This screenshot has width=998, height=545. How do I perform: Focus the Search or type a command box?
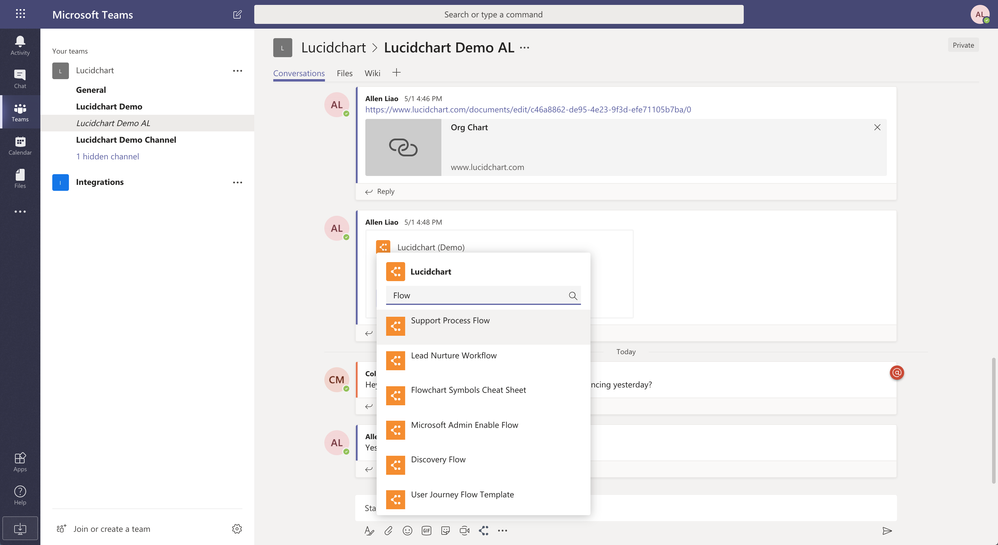point(498,14)
